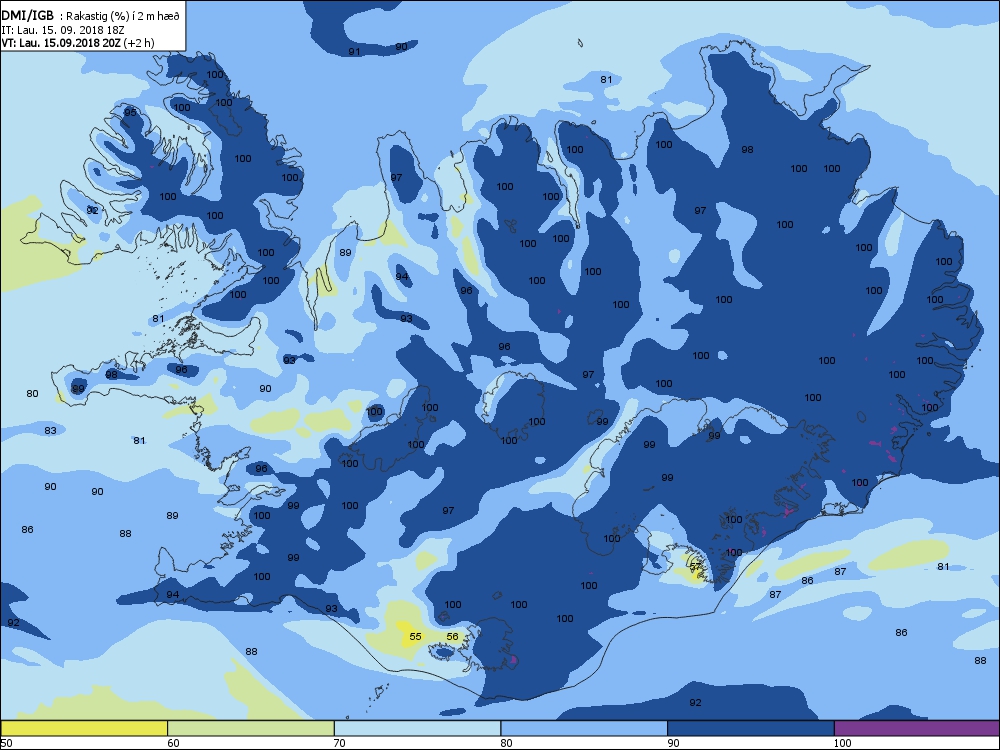Image resolution: width=1000 pixels, height=750 pixels.
Task: Click the 55 humidity value on the map
Action: coord(415,636)
